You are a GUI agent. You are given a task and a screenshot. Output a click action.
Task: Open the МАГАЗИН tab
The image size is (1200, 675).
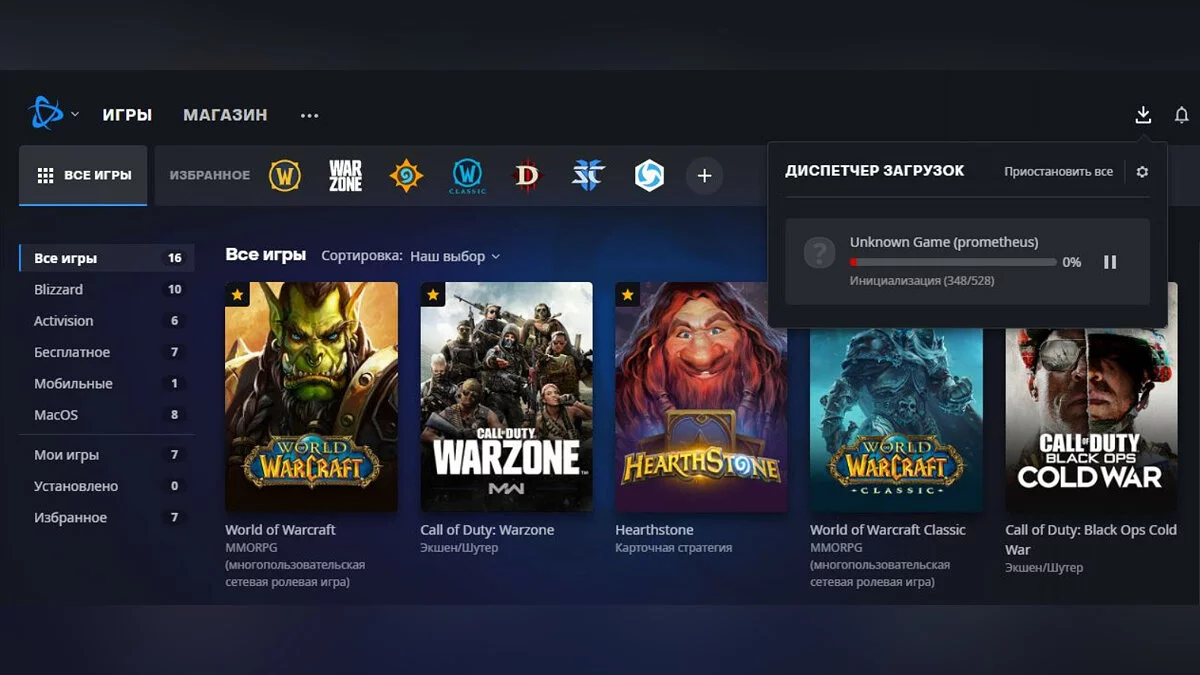tap(225, 115)
